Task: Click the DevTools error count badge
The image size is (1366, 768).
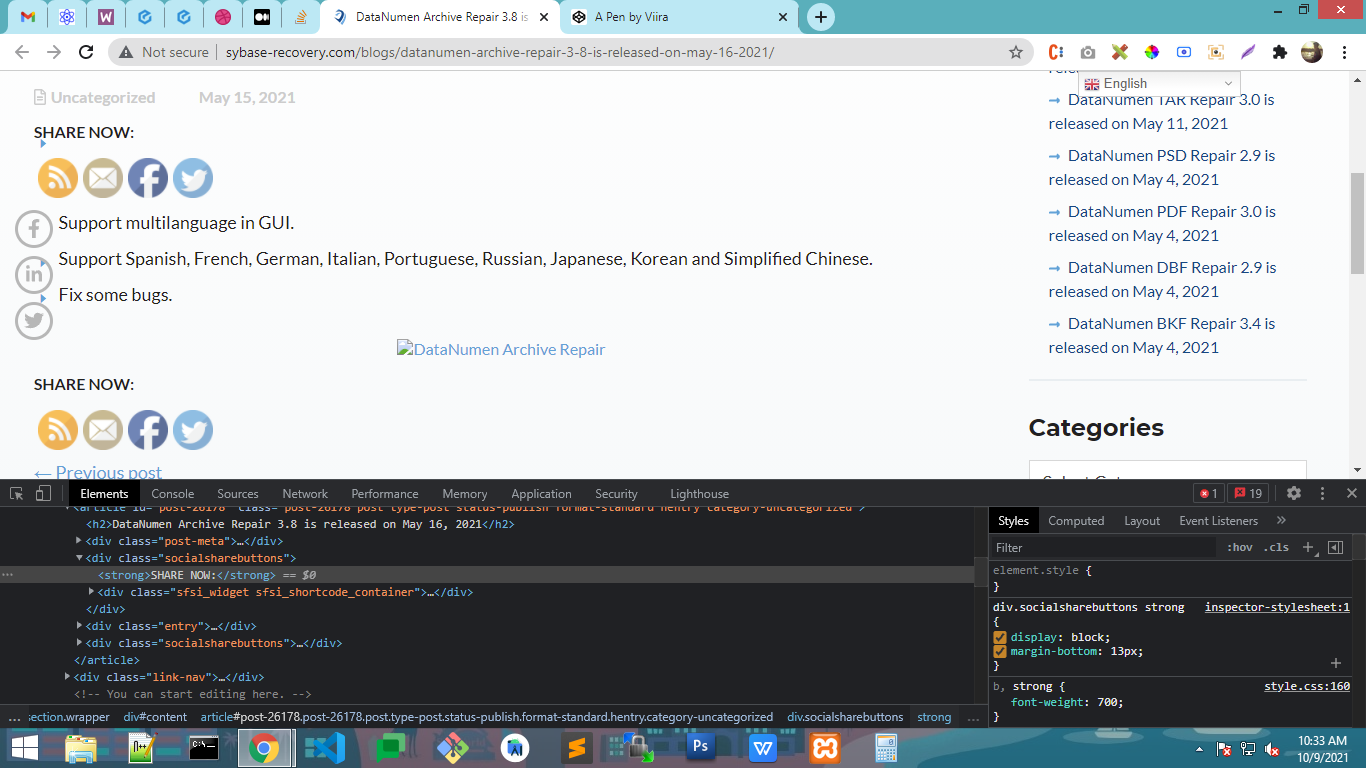Action: pyautogui.click(x=1208, y=493)
